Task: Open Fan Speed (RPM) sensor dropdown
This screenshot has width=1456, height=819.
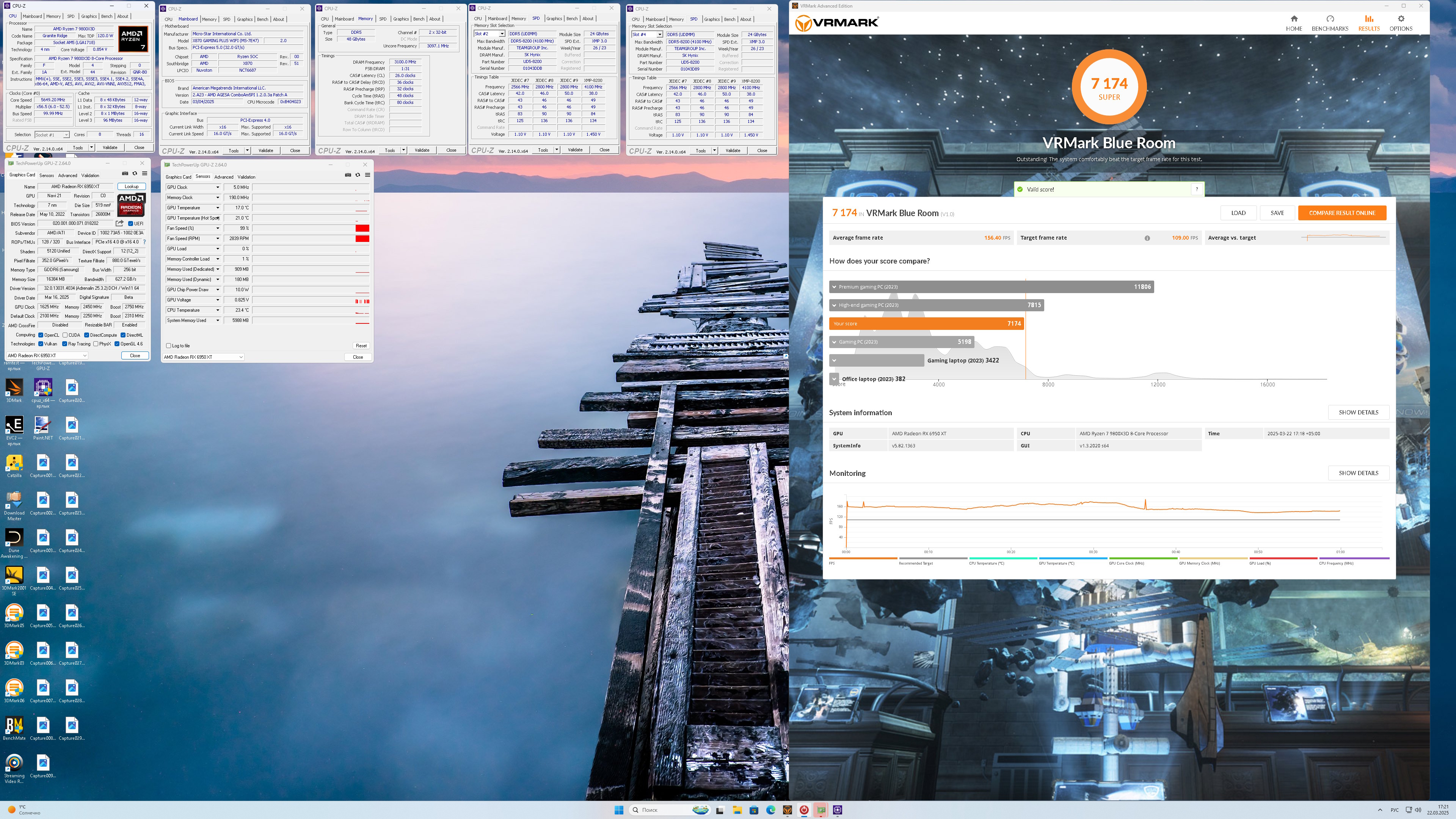Action: tap(218, 238)
